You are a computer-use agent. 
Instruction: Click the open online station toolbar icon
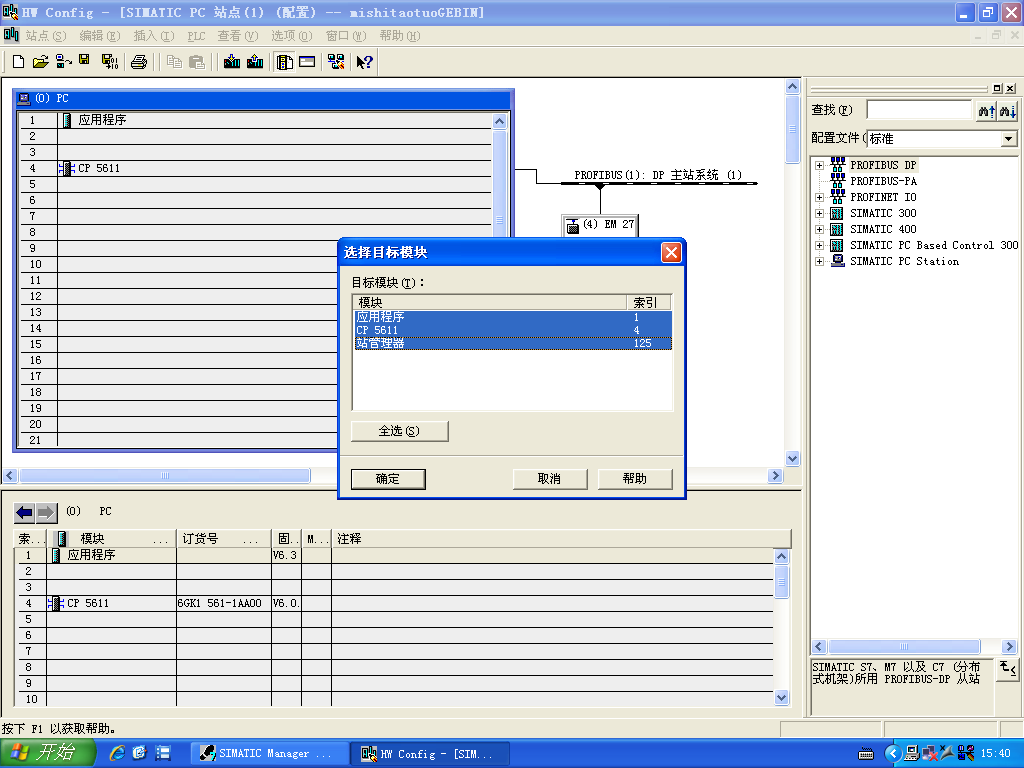pos(63,61)
